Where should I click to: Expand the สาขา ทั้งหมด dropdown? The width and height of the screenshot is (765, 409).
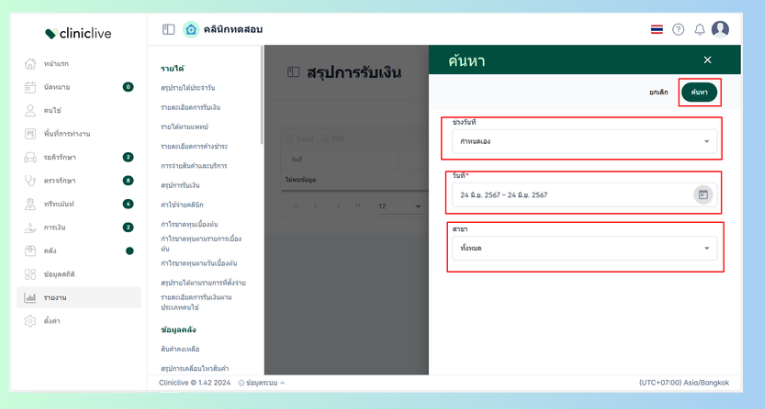click(x=584, y=248)
